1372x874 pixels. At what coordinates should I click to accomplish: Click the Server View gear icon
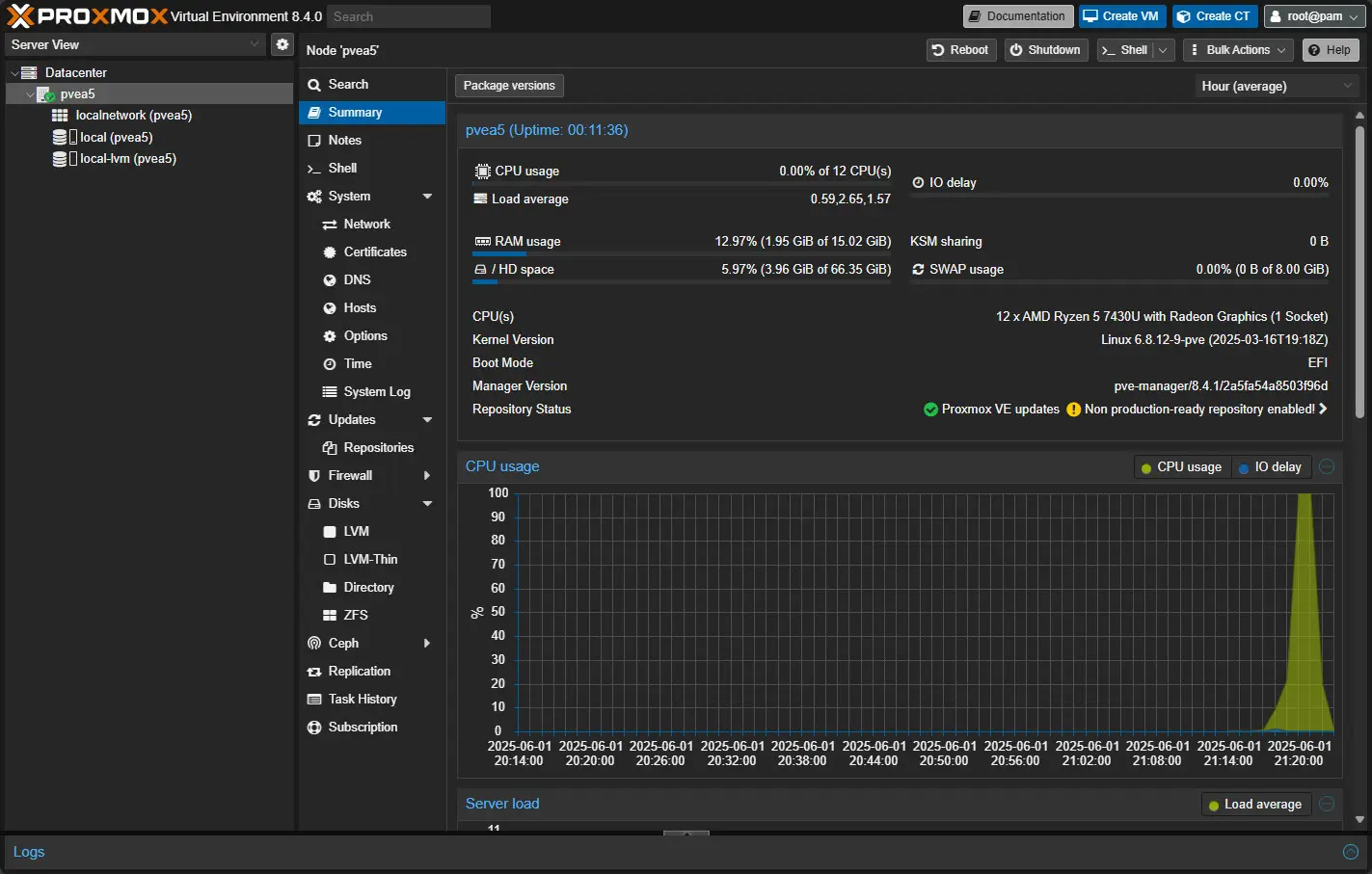pyautogui.click(x=282, y=43)
